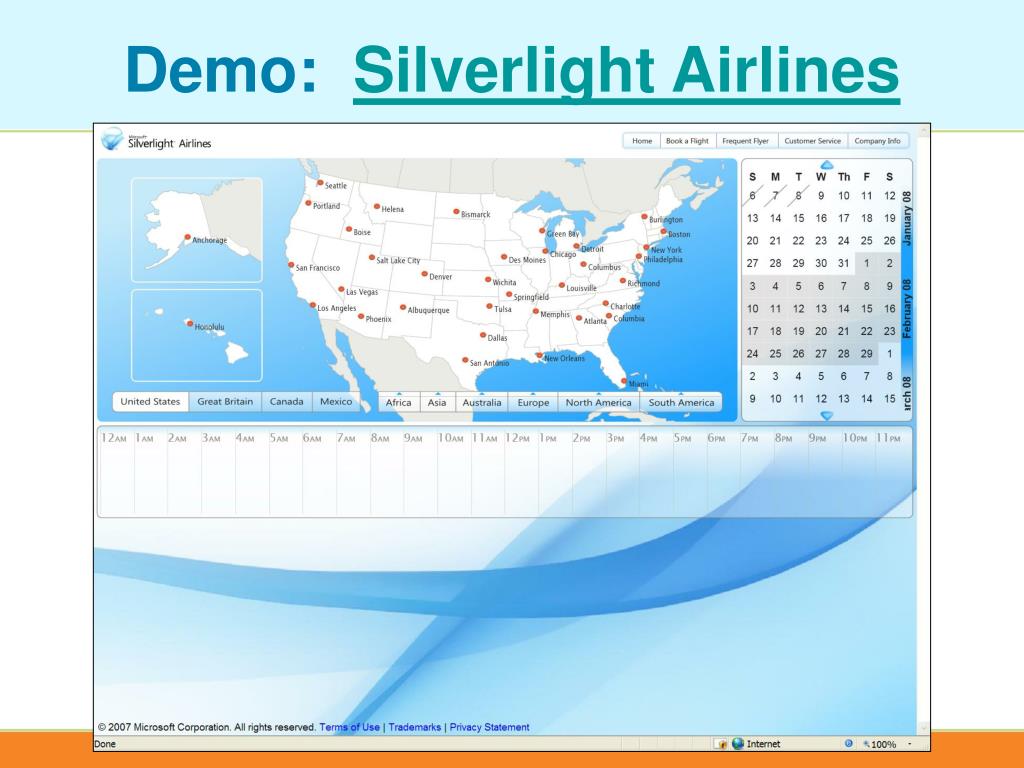Choose the Salt Lake City marker
The image size is (1024, 768).
pos(372,258)
